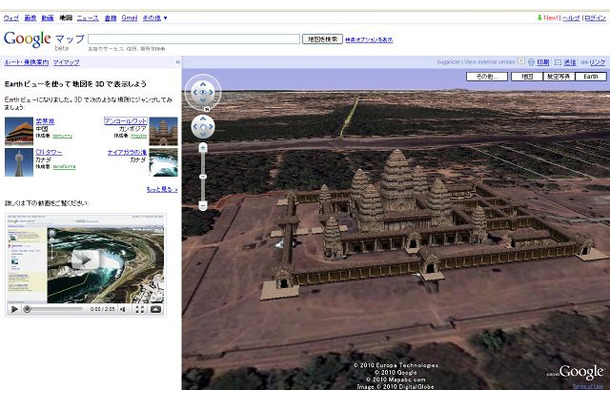Rotate view right with look-joystick right arrow
The height and width of the screenshot is (400, 610).
coord(211,92)
